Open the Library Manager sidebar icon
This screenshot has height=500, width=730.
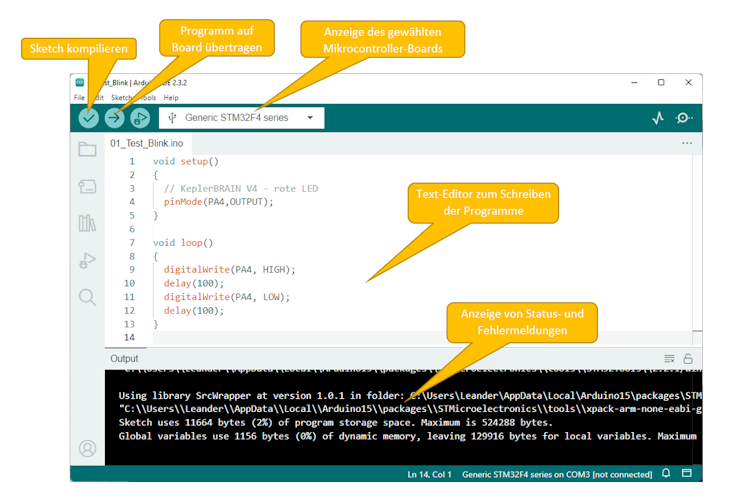pos(87,223)
